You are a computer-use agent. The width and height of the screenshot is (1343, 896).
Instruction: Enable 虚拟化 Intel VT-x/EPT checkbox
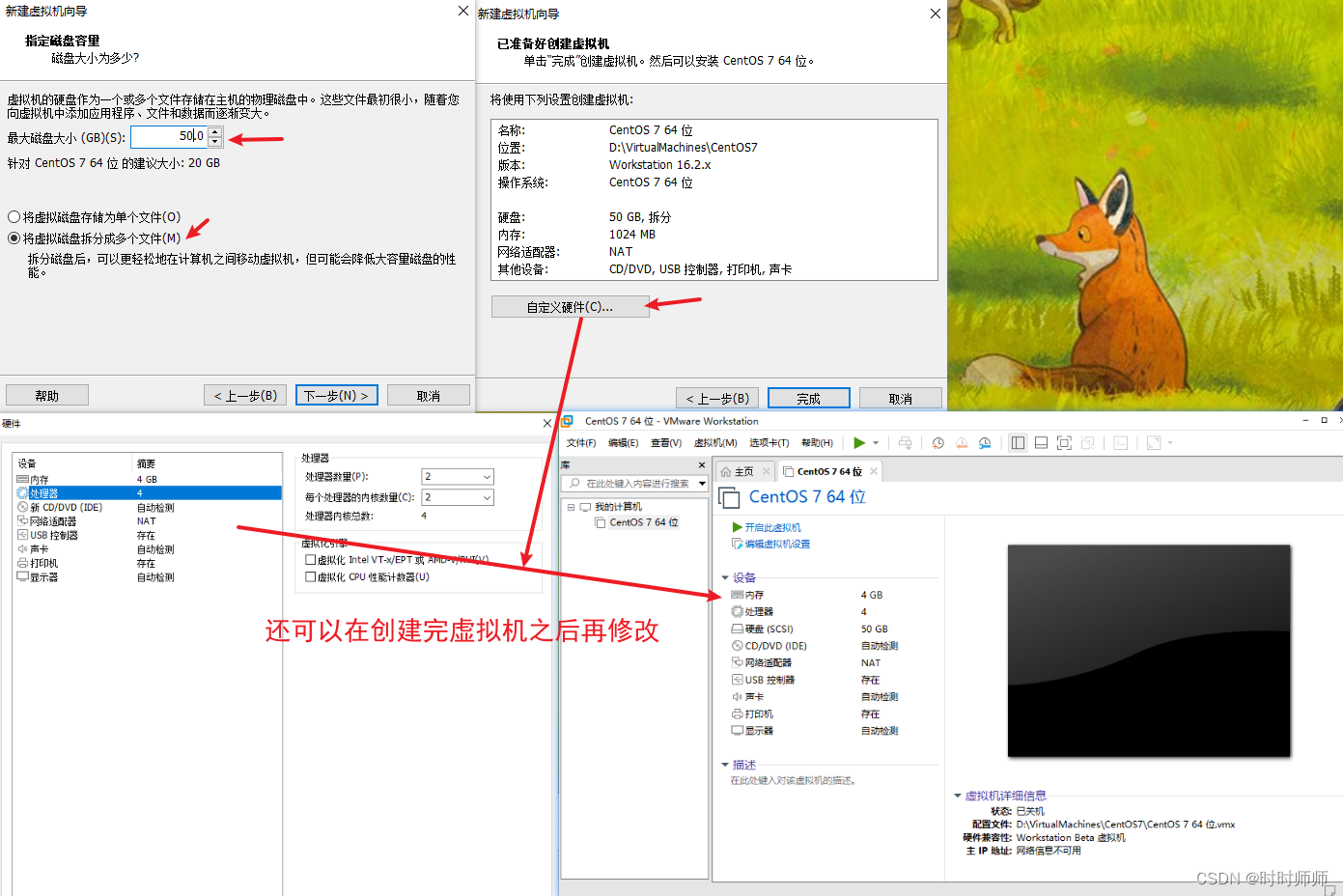point(311,559)
